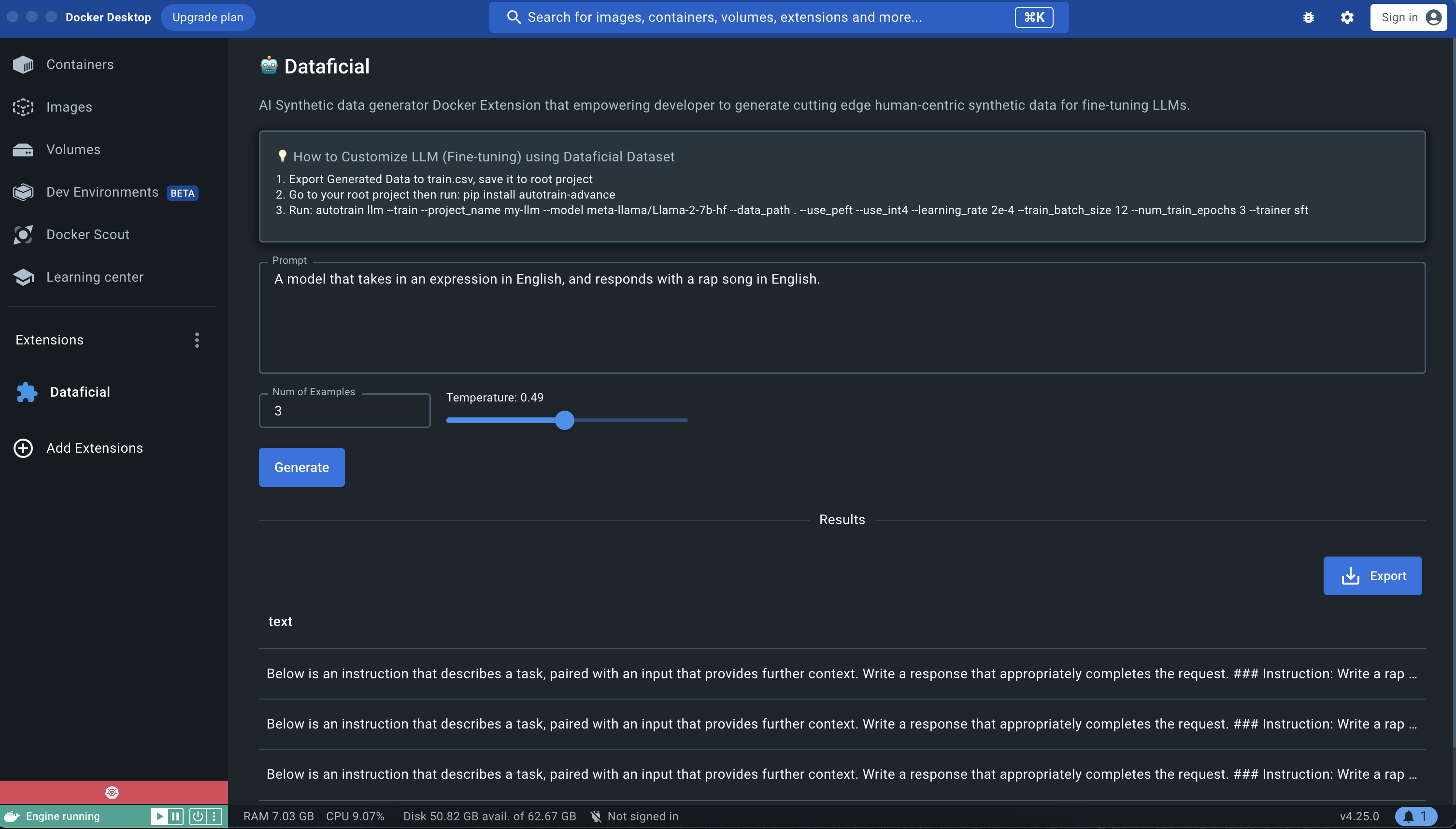Adjust the Temperature slider handle

point(564,420)
